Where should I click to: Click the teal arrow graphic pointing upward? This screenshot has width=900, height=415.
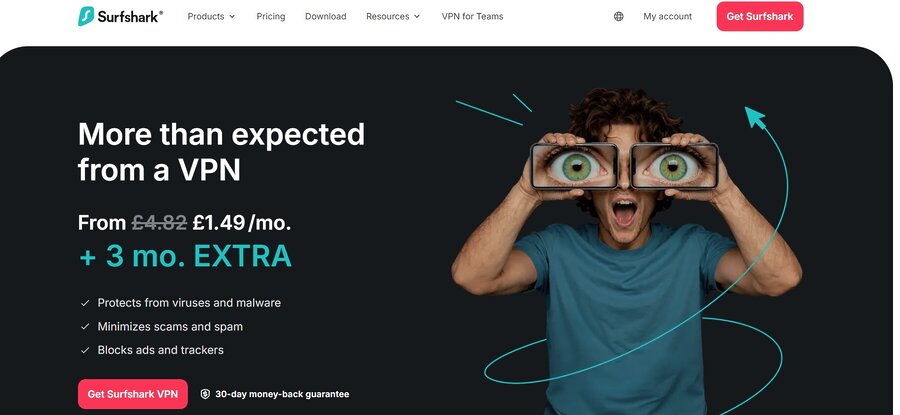(x=756, y=117)
